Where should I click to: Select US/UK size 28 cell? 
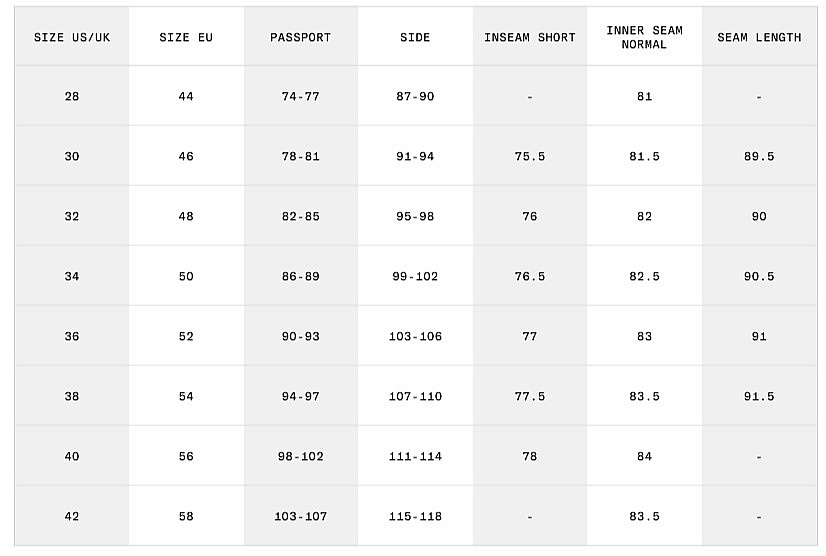(72, 97)
